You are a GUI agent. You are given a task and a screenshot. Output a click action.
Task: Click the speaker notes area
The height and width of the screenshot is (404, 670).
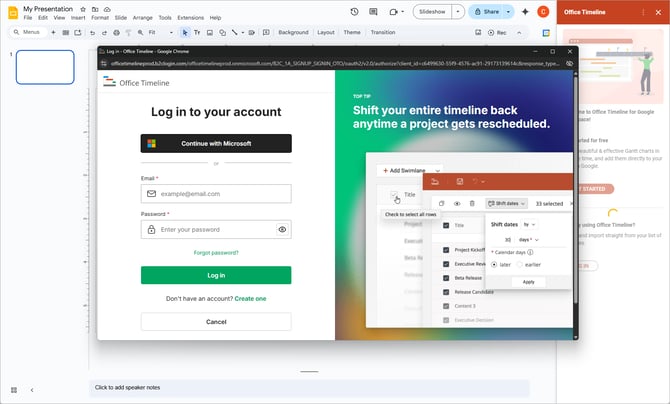(x=309, y=387)
